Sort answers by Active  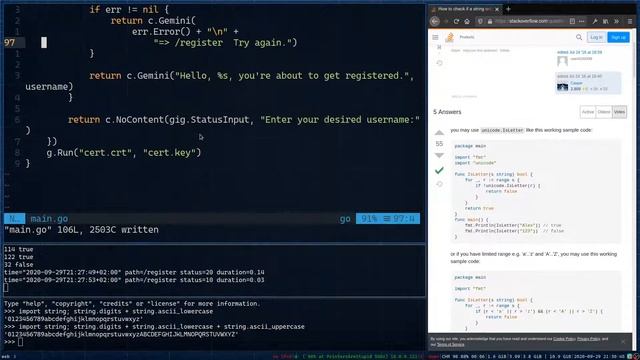click(x=588, y=112)
